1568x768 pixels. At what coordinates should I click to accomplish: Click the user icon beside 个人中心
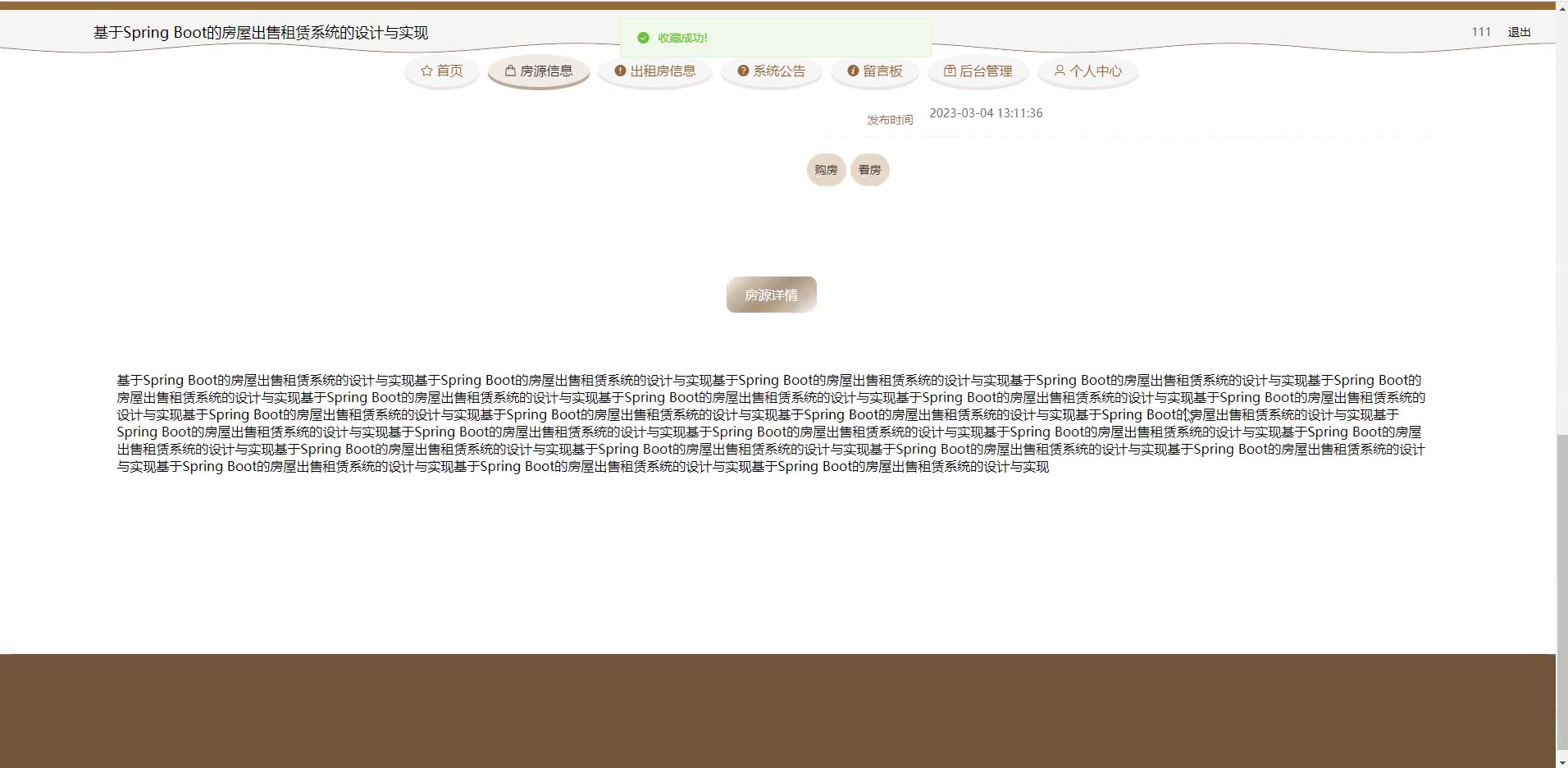point(1060,71)
